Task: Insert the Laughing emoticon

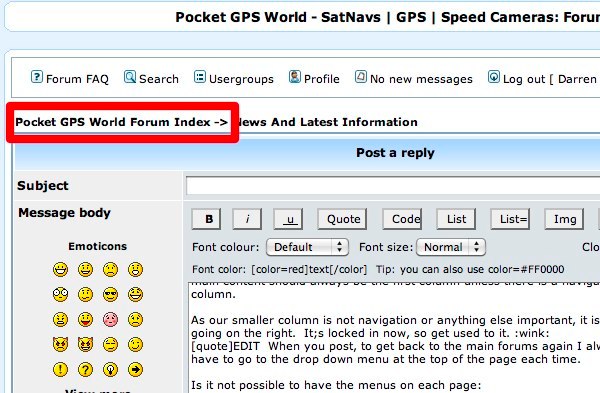Action: [135, 295]
